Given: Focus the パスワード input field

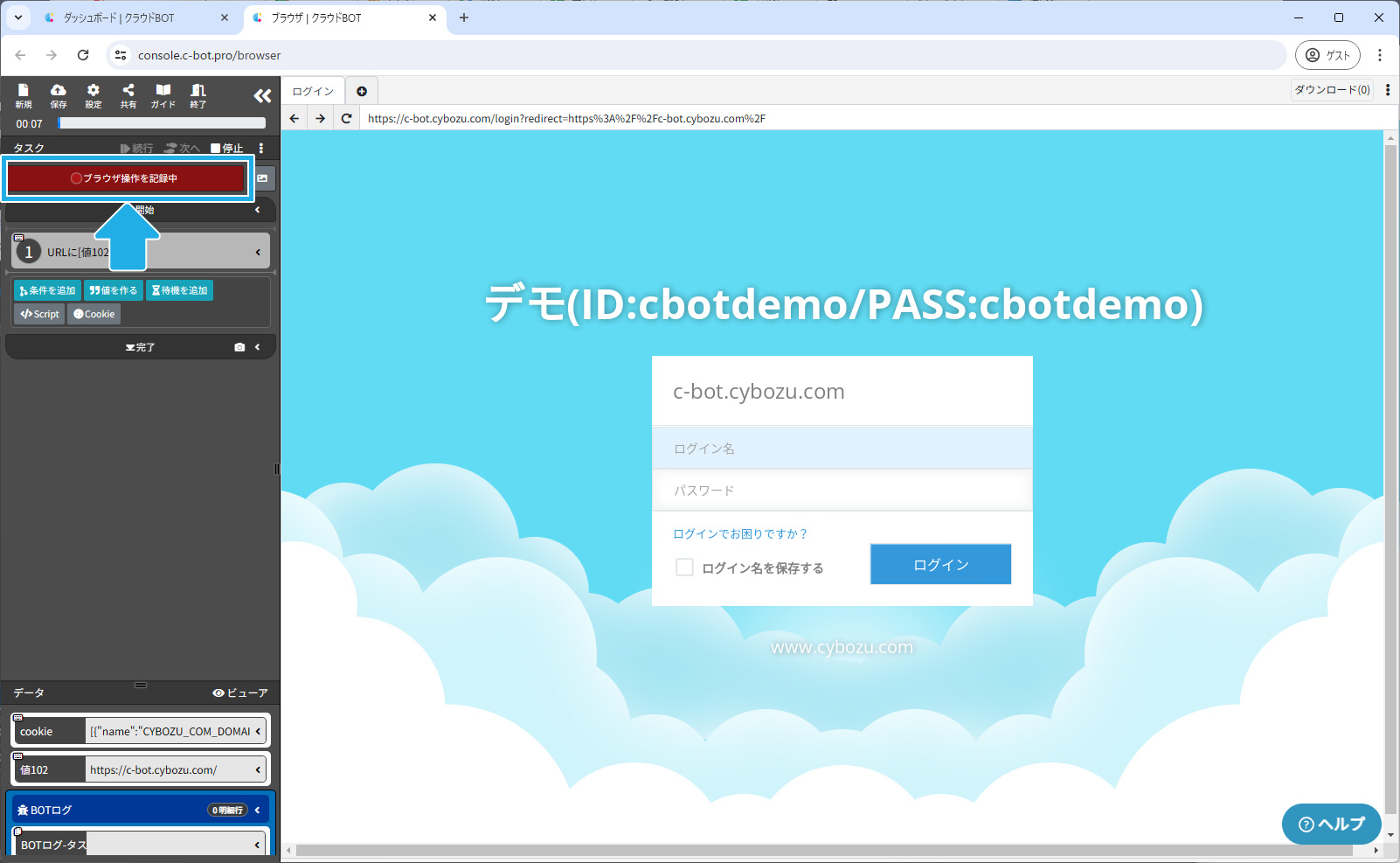Looking at the screenshot, I should click(842, 491).
